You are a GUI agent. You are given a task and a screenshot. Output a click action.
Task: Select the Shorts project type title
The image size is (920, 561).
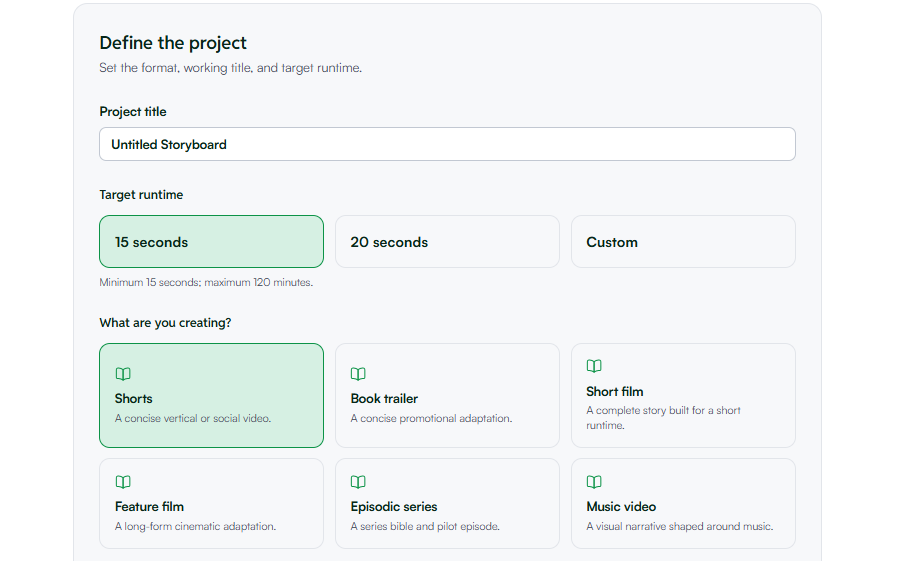(133, 398)
